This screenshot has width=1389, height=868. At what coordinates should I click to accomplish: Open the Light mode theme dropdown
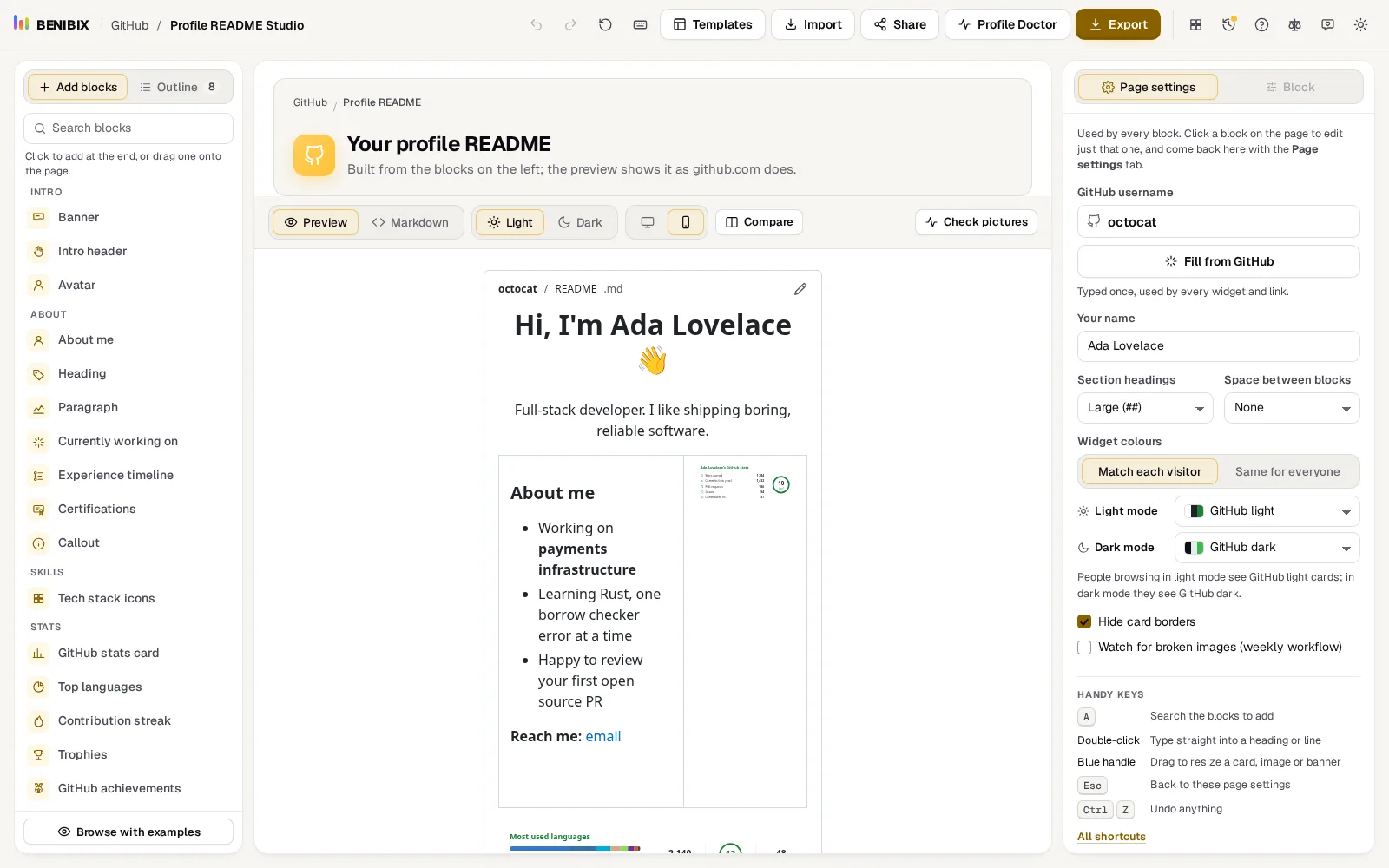click(1267, 511)
